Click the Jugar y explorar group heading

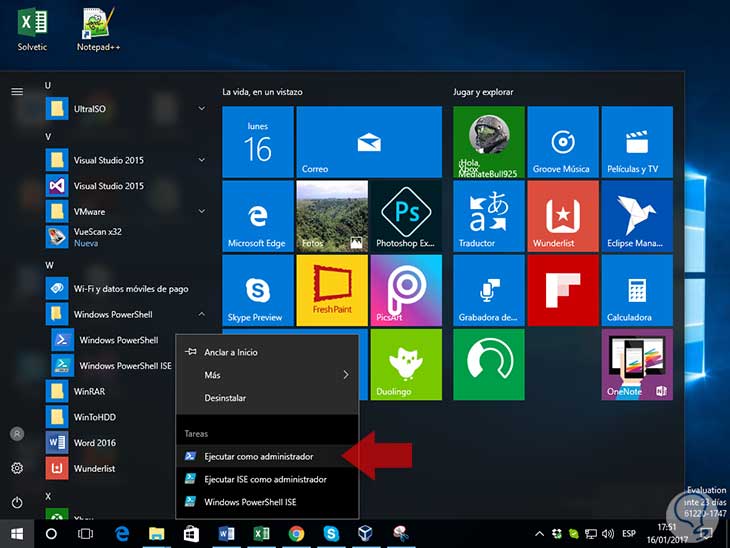(x=483, y=92)
